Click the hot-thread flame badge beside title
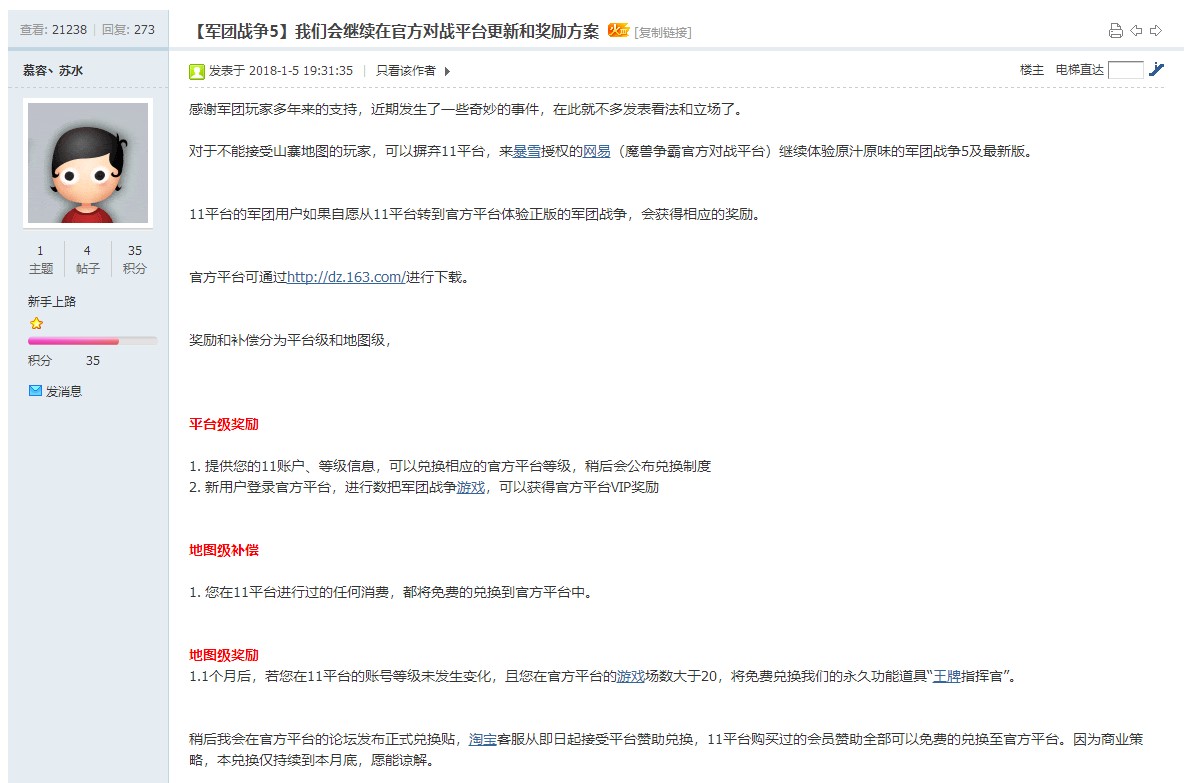 [618, 30]
